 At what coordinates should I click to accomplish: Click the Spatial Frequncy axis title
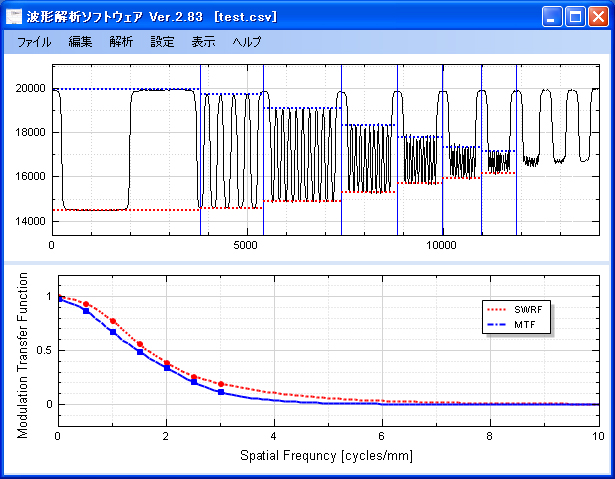(x=326, y=456)
